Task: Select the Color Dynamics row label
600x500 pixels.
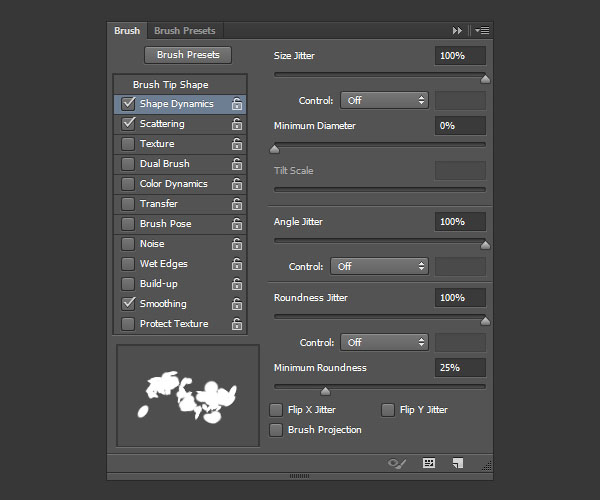Action: click(x=173, y=184)
